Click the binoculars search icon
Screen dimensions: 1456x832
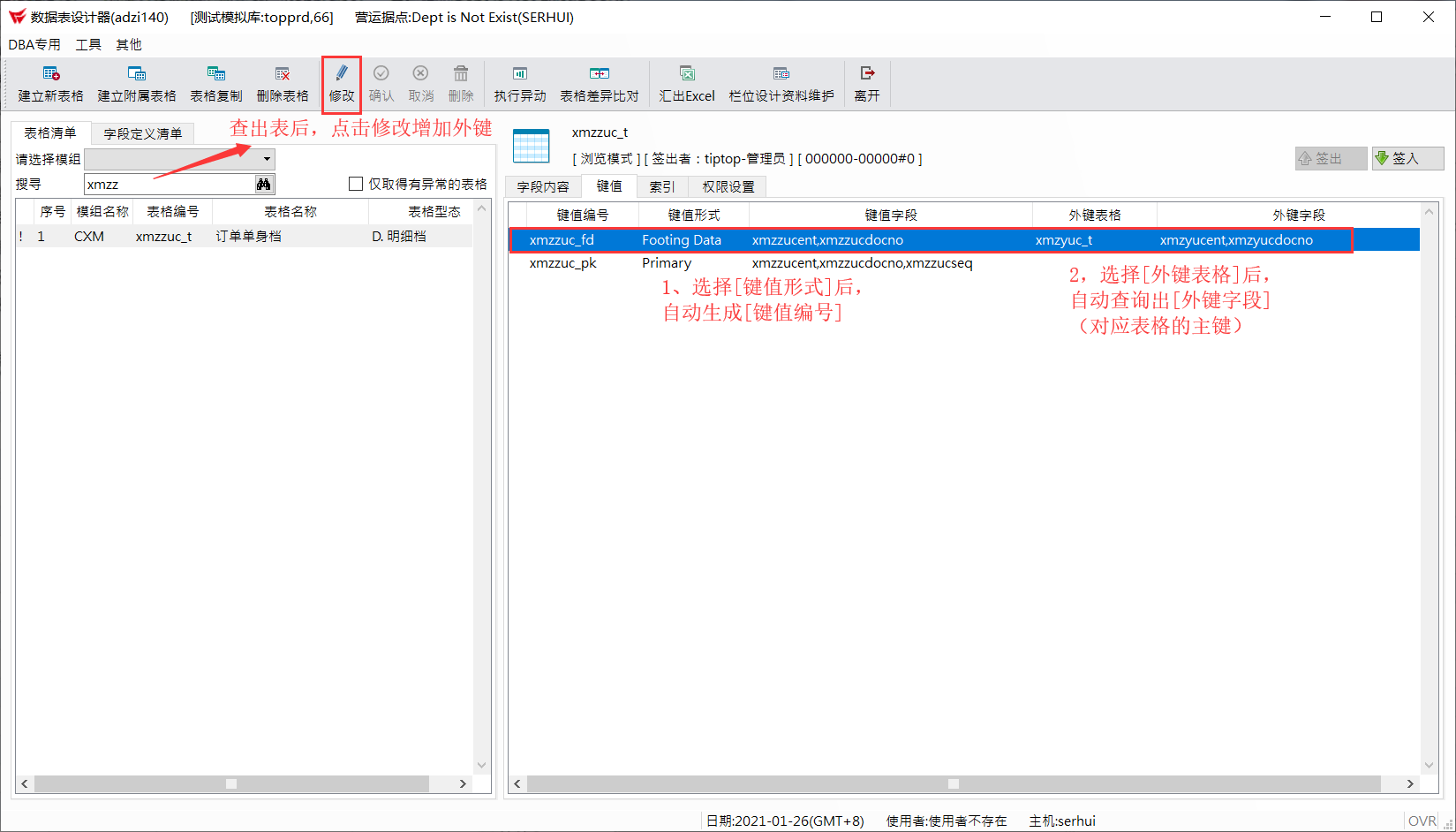click(264, 184)
